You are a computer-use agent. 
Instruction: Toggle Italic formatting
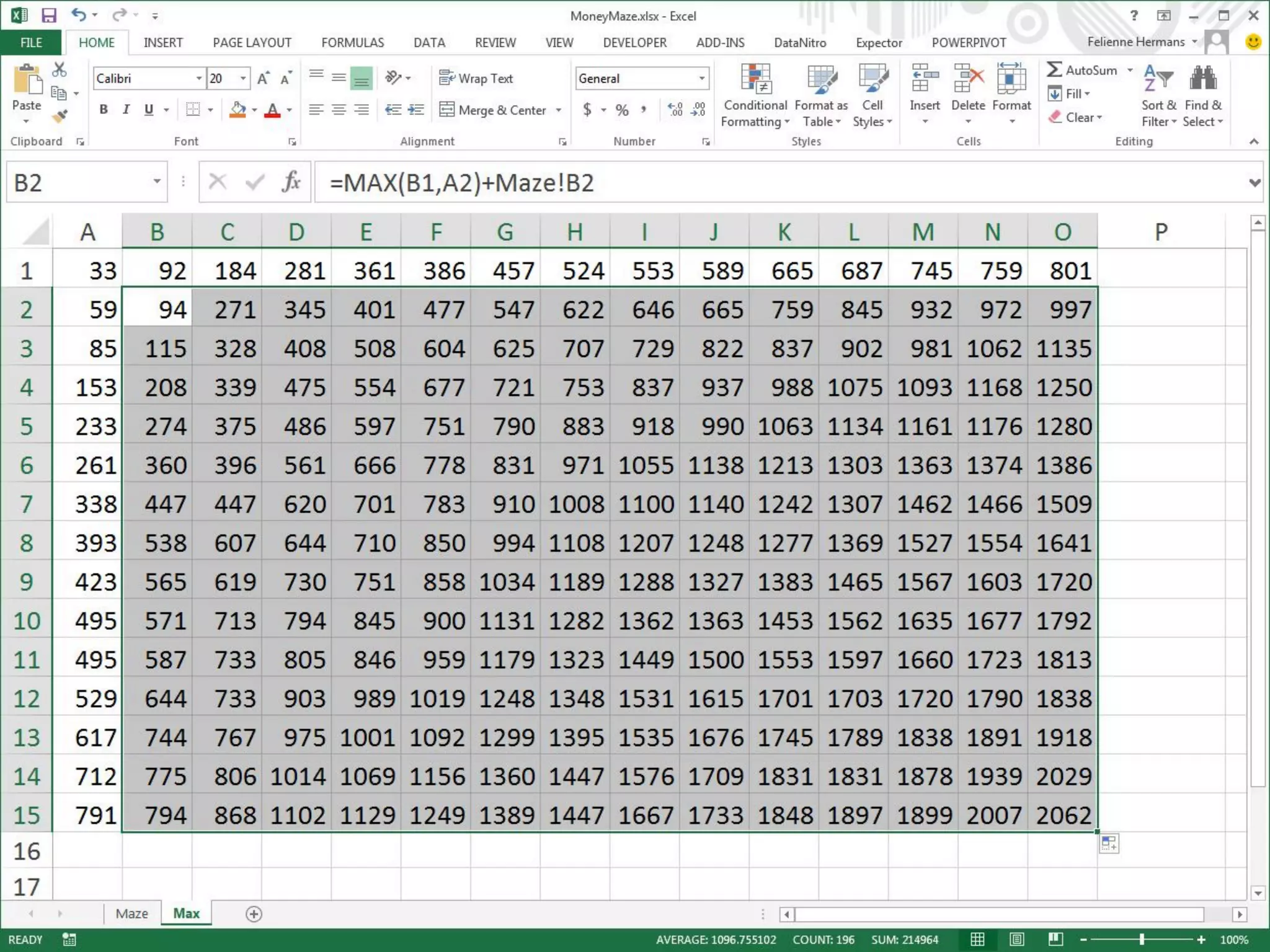click(x=126, y=110)
